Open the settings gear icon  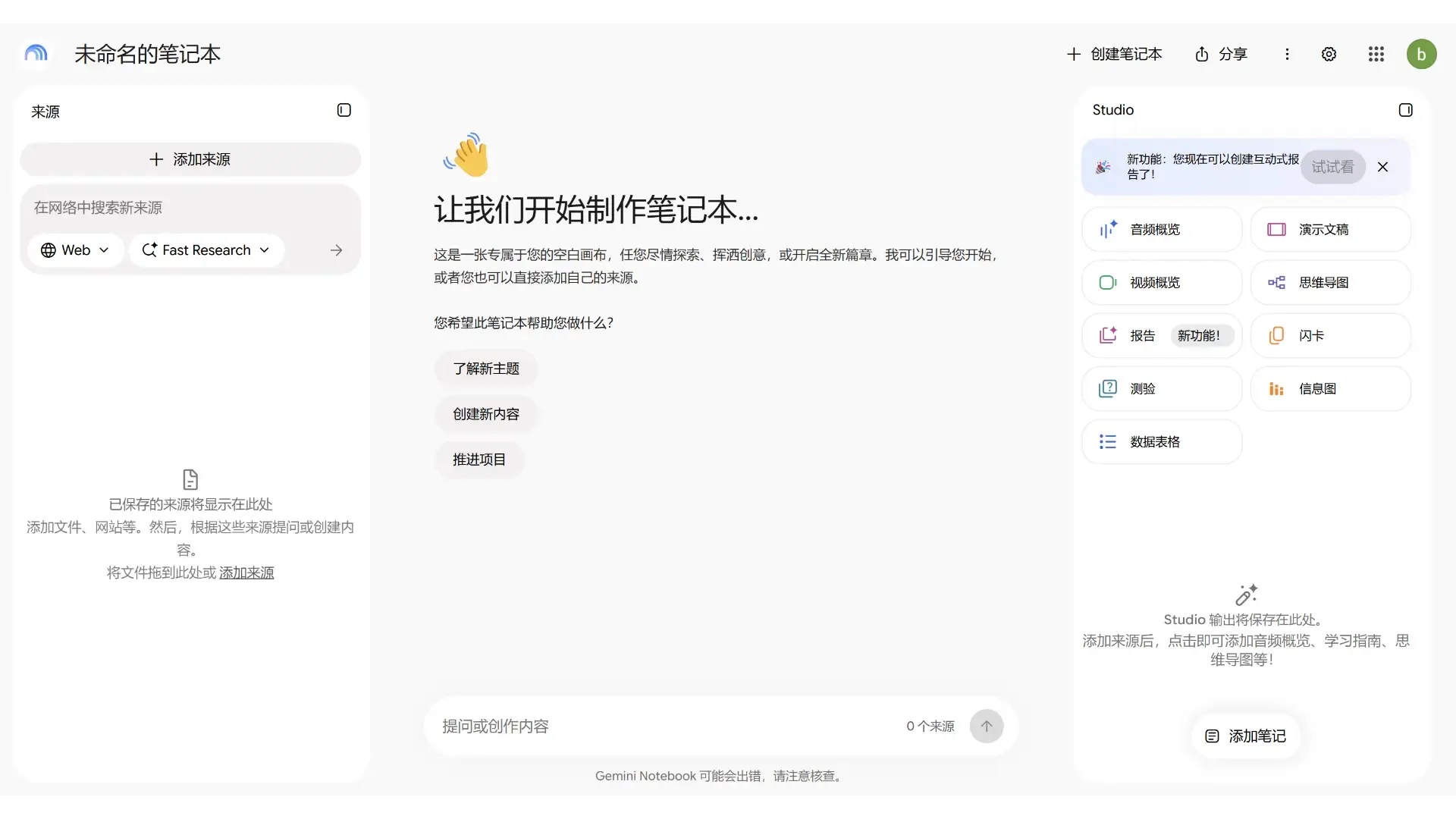click(x=1329, y=54)
